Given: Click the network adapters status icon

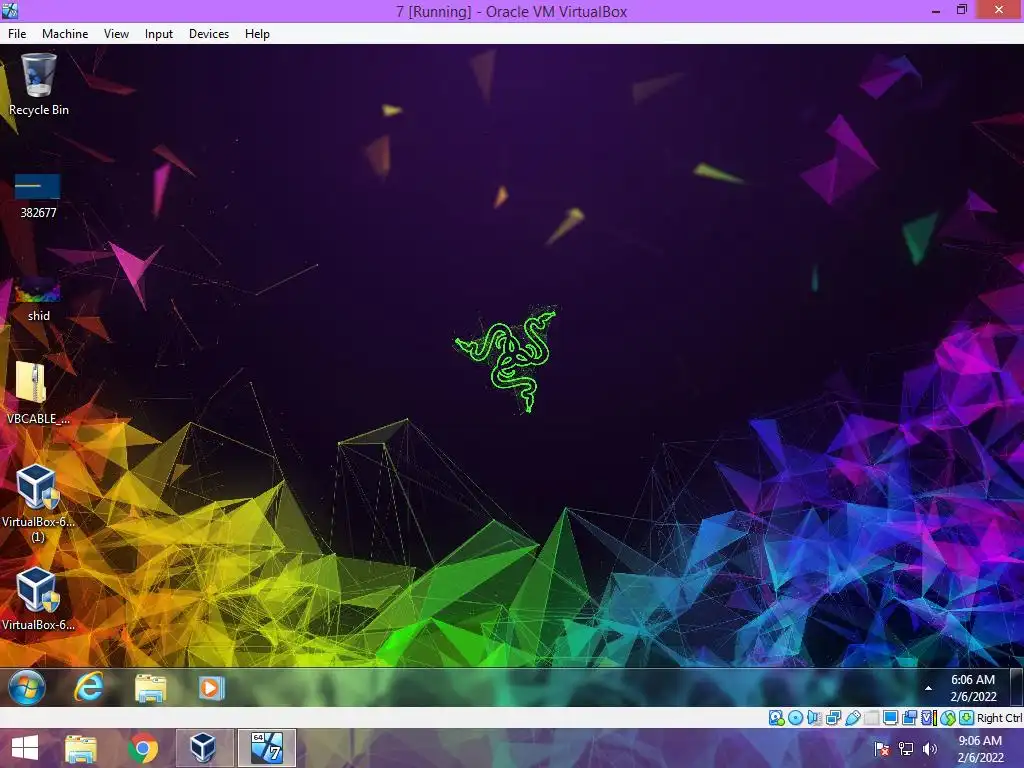Looking at the screenshot, I should [x=833, y=718].
